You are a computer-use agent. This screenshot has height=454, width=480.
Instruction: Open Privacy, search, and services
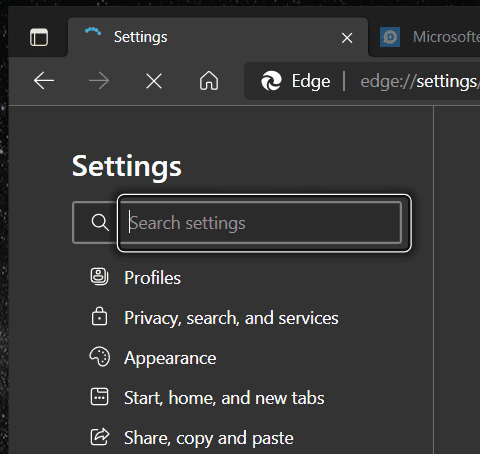(x=231, y=318)
